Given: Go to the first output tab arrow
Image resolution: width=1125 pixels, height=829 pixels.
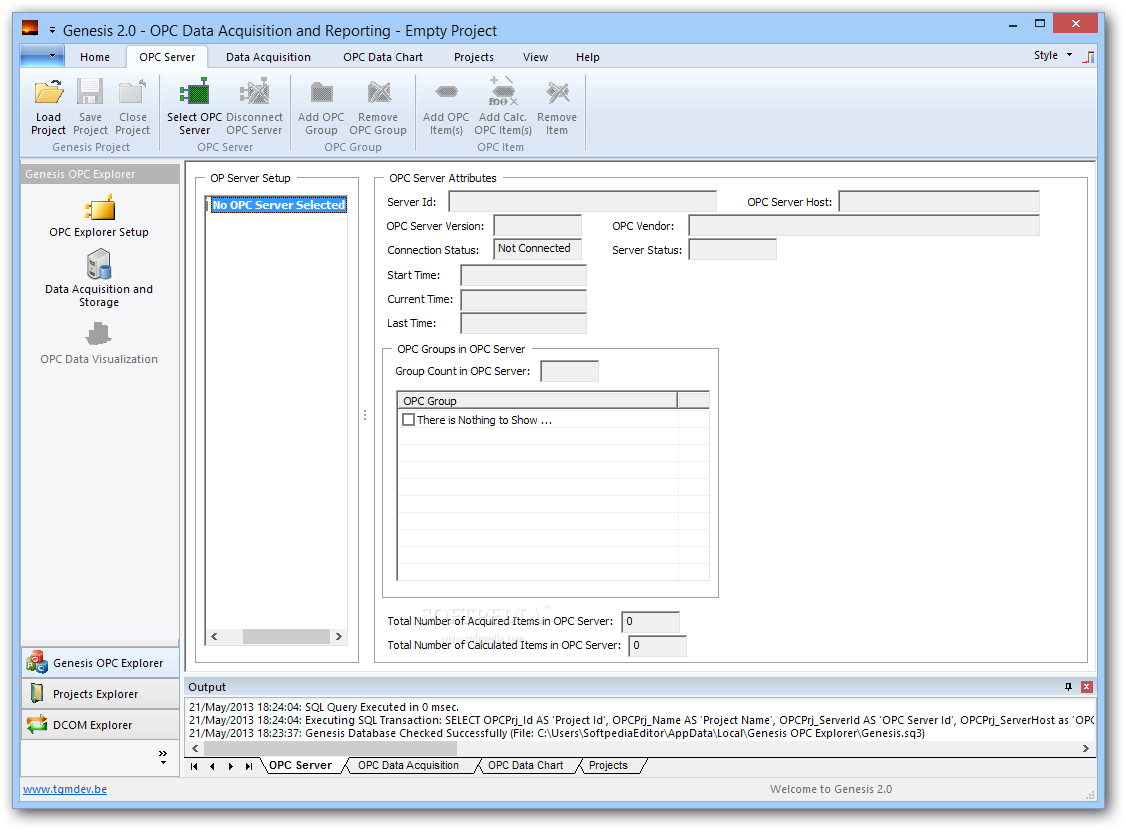Looking at the screenshot, I should point(194,767).
